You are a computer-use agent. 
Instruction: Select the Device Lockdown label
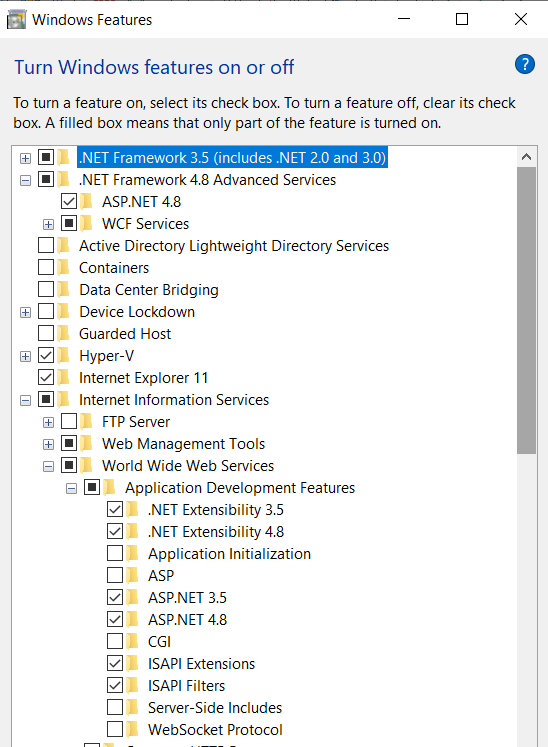click(137, 312)
